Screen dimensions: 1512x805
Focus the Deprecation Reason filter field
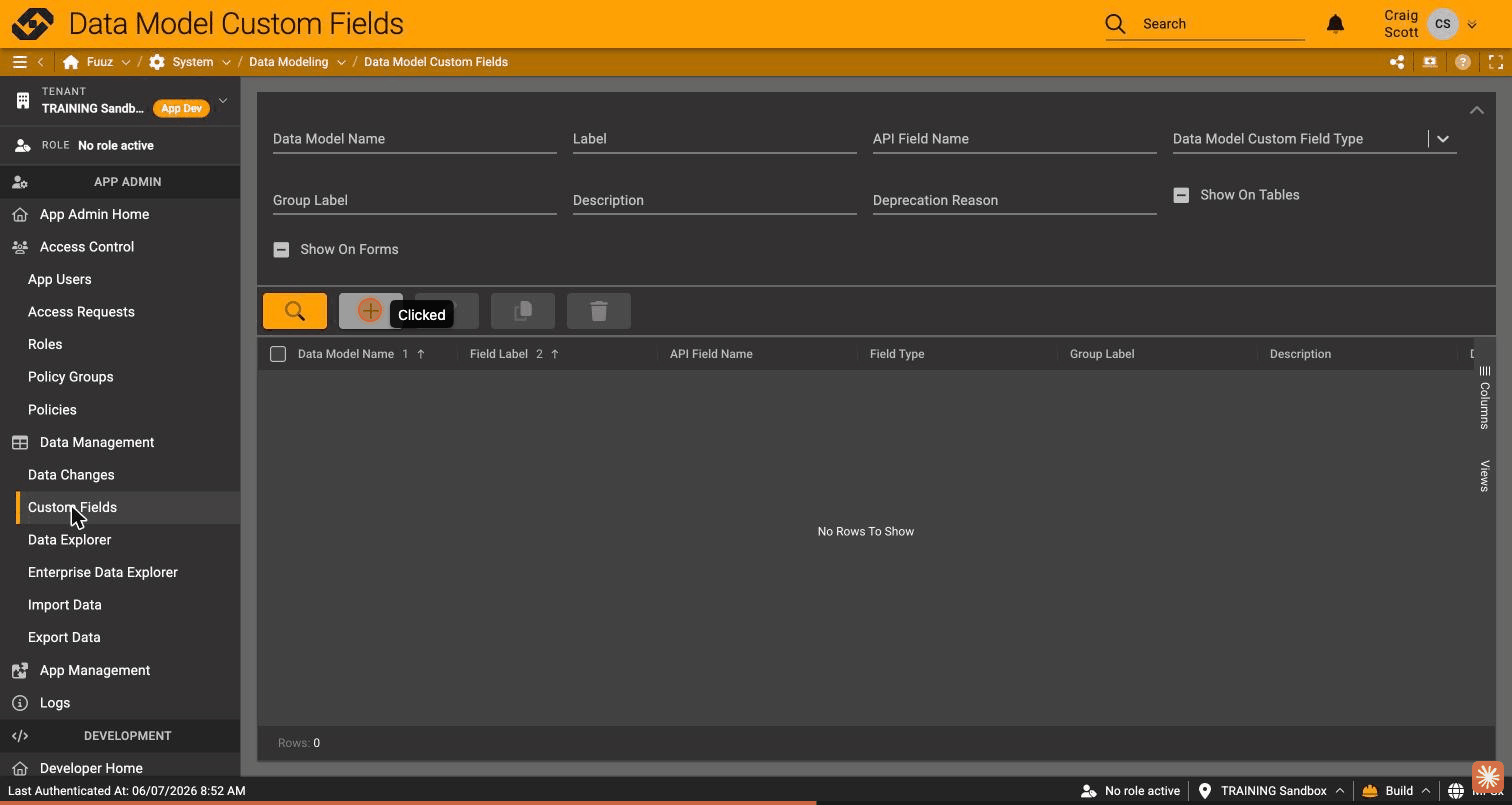1014,200
